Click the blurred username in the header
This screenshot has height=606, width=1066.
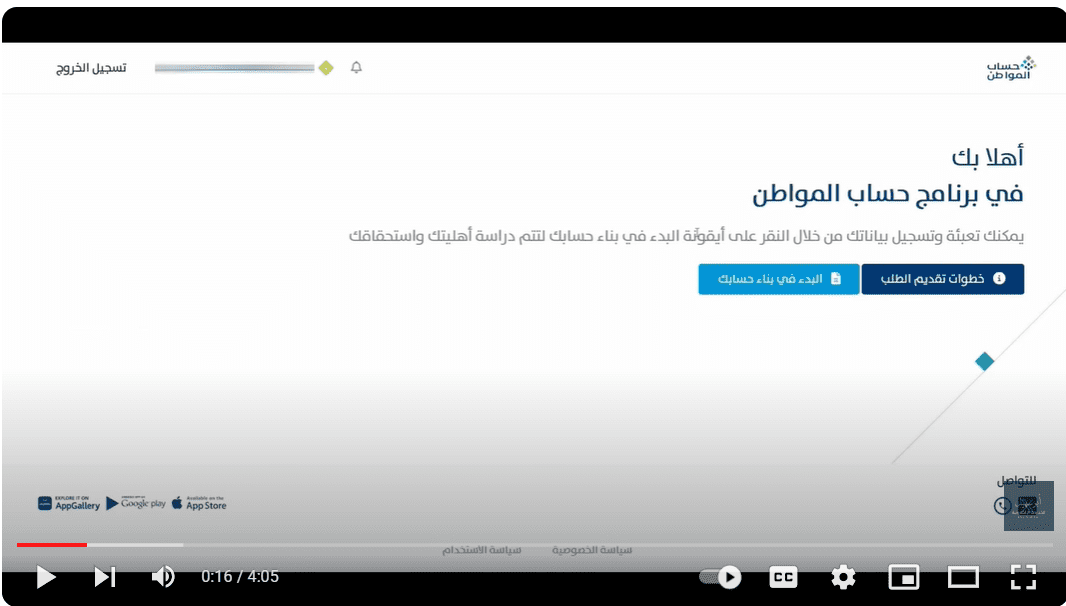pos(235,68)
